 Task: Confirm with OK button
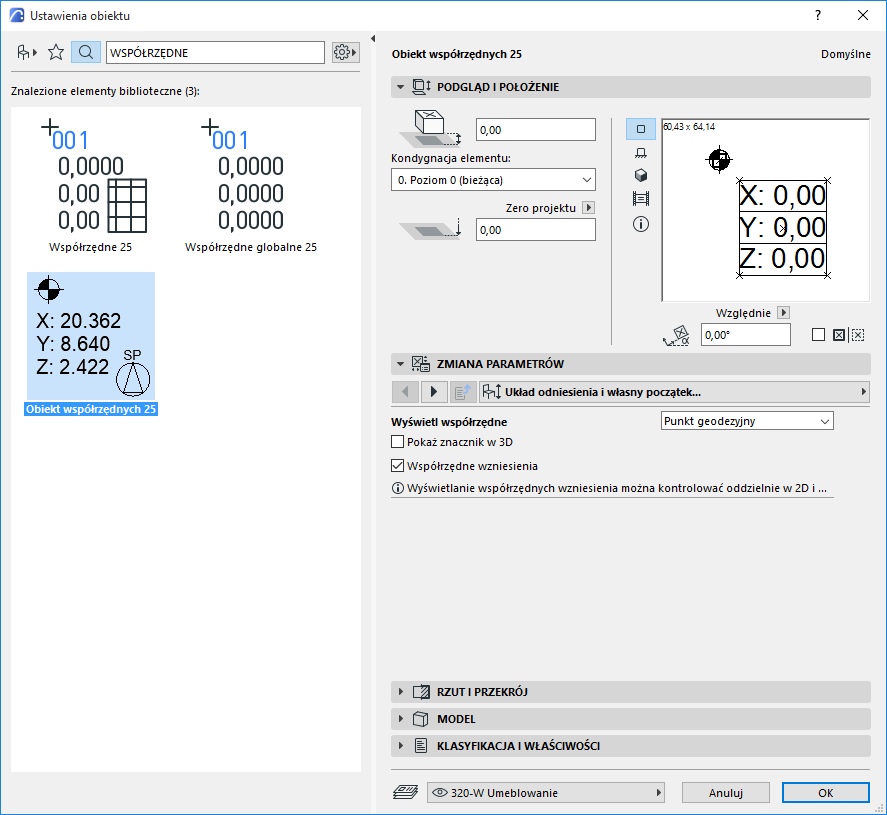[x=825, y=792]
